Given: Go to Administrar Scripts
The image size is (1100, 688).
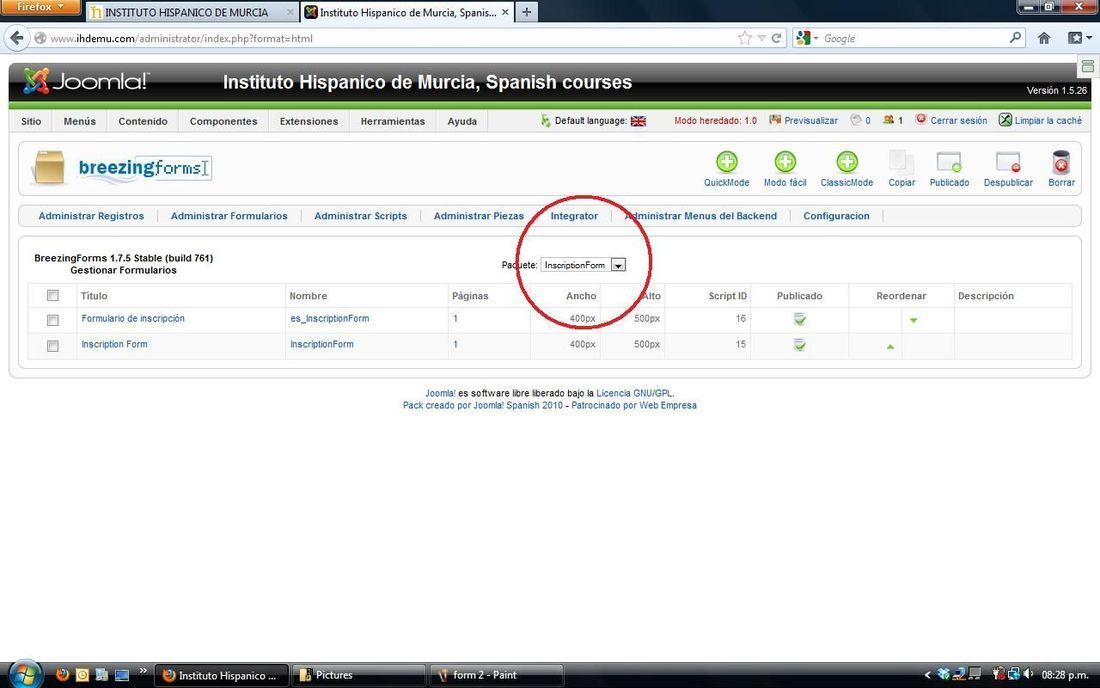Looking at the screenshot, I should coord(361,216).
